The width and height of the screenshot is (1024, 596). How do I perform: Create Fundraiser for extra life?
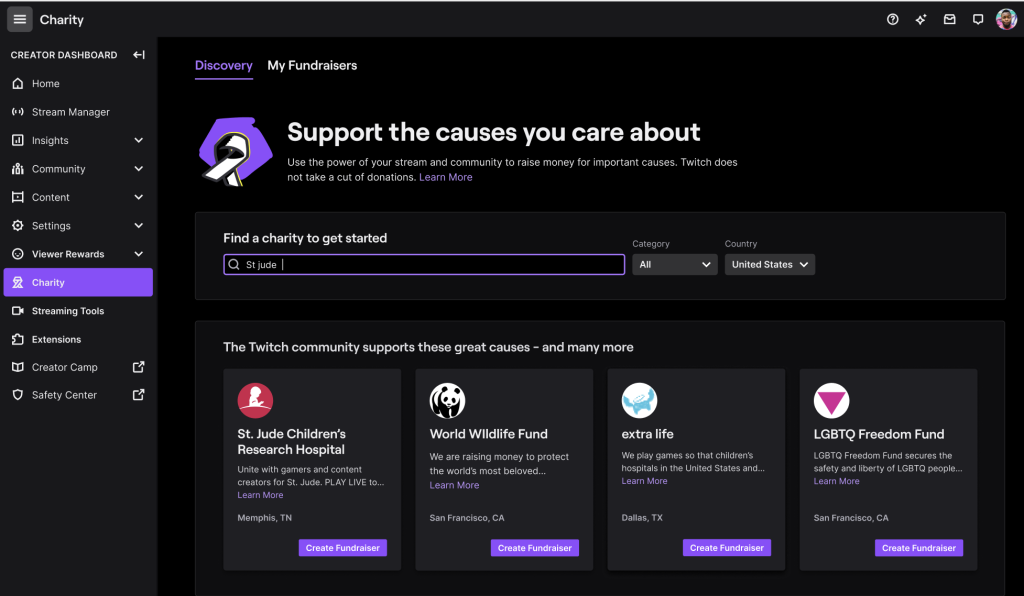pos(727,548)
